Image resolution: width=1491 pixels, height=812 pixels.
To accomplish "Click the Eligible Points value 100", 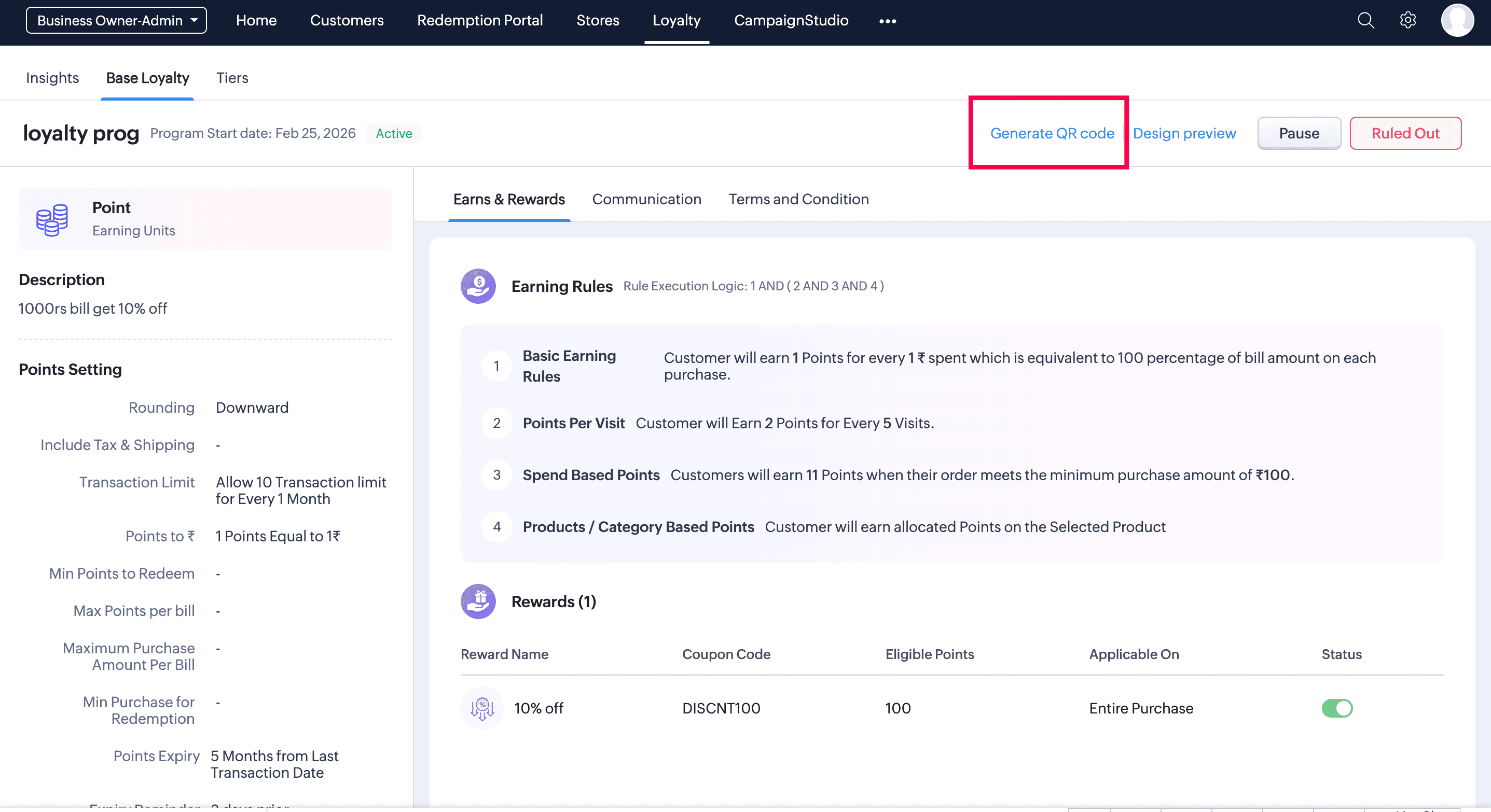I will tap(898, 708).
